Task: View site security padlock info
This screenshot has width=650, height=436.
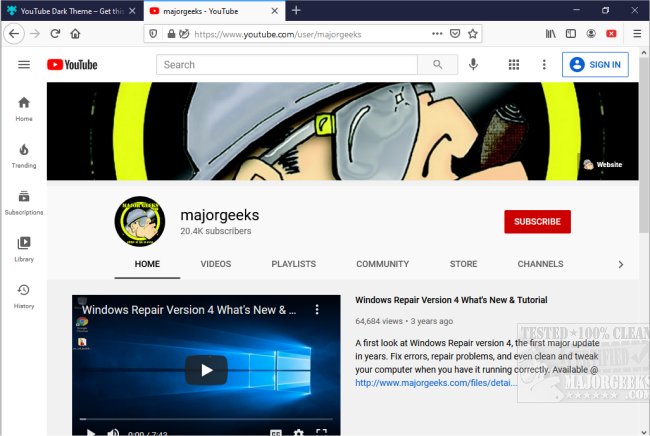Action: (171, 34)
